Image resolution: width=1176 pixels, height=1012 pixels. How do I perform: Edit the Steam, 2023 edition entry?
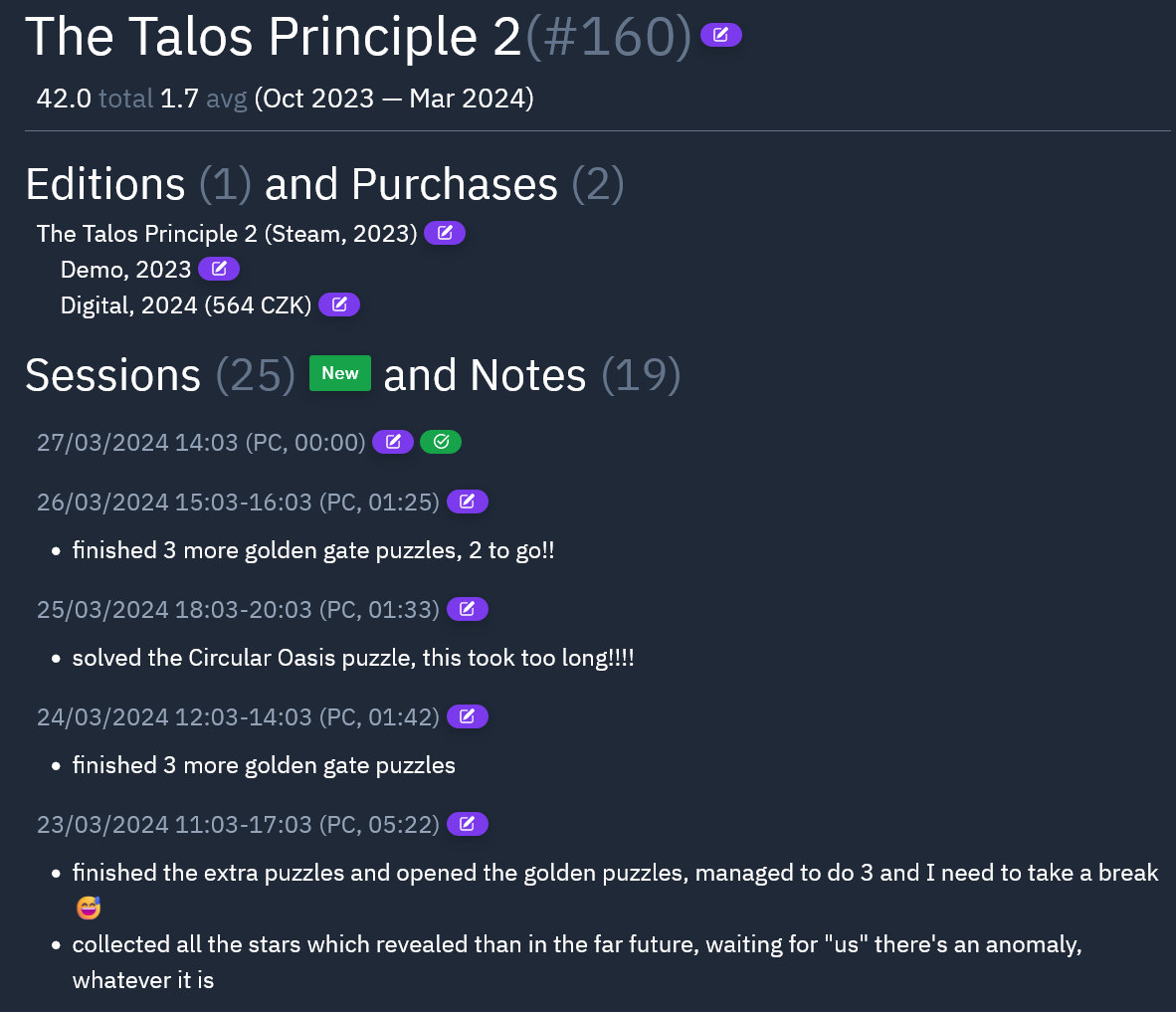point(445,233)
